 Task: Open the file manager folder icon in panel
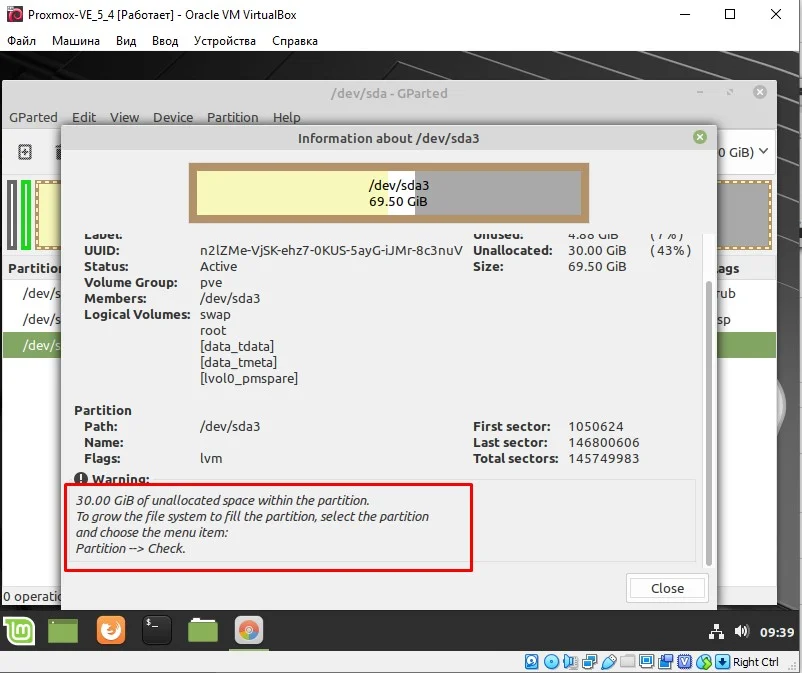[203, 630]
